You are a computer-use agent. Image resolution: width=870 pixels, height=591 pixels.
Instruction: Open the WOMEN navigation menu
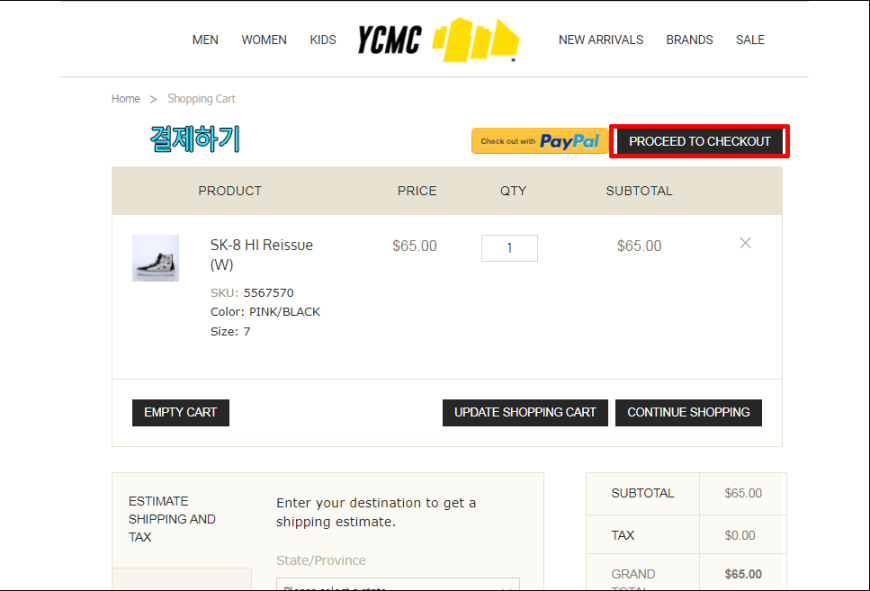point(264,40)
